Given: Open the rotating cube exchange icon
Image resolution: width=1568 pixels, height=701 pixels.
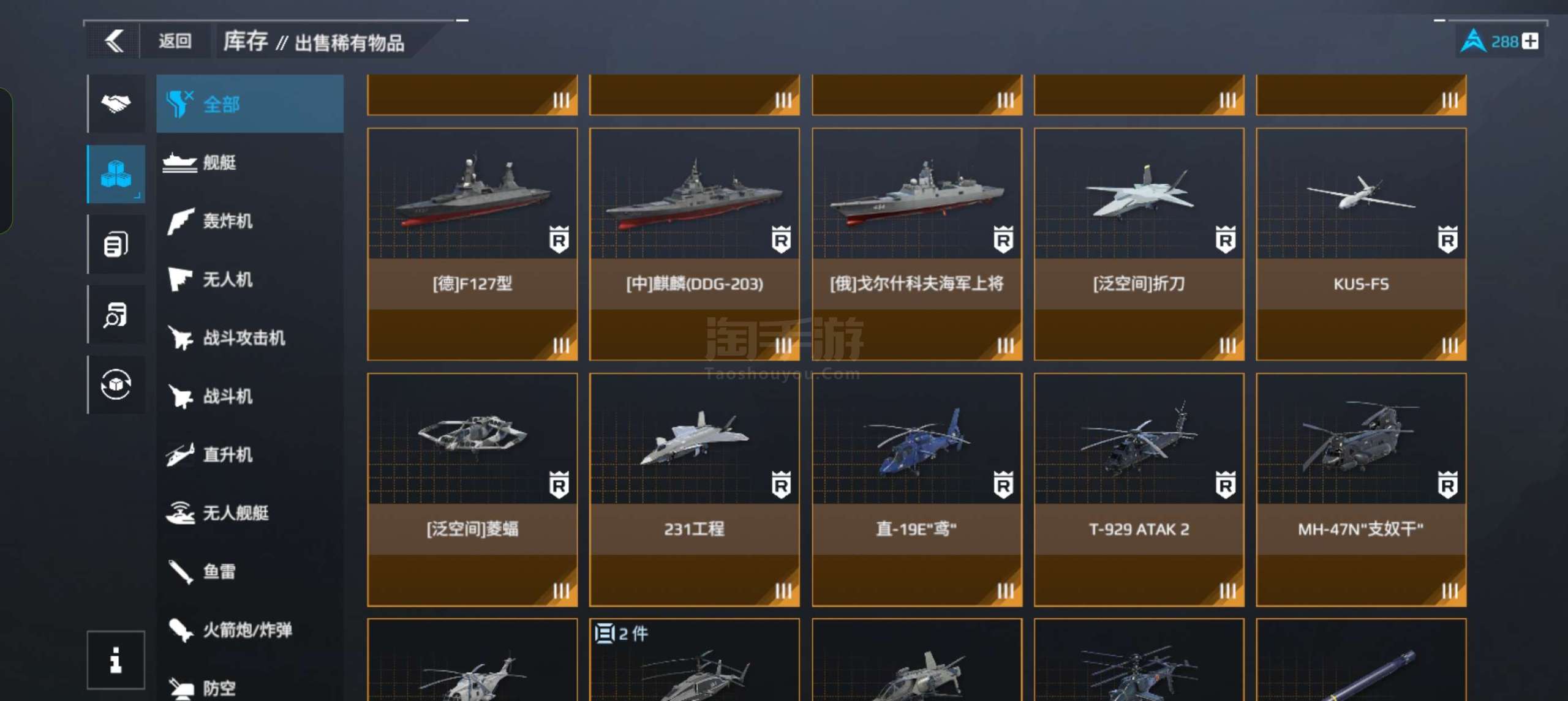Looking at the screenshot, I should [116, 384].
